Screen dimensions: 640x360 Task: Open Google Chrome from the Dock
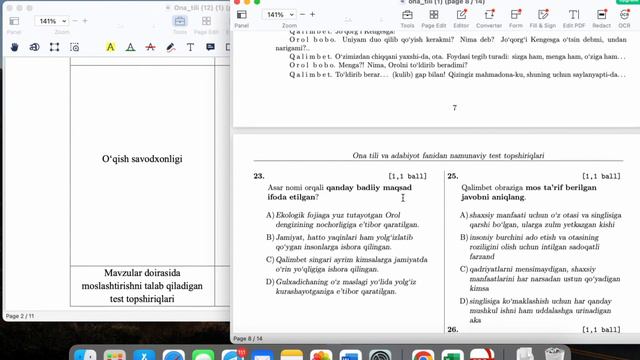[x=423, y=355]
